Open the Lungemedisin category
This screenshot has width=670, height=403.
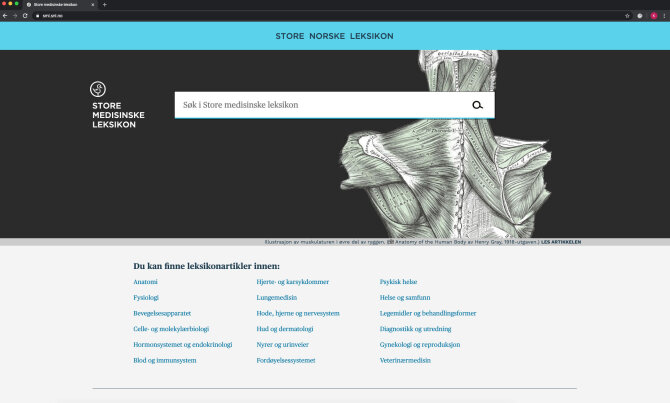pyautogui.click(x=277, y=298)
